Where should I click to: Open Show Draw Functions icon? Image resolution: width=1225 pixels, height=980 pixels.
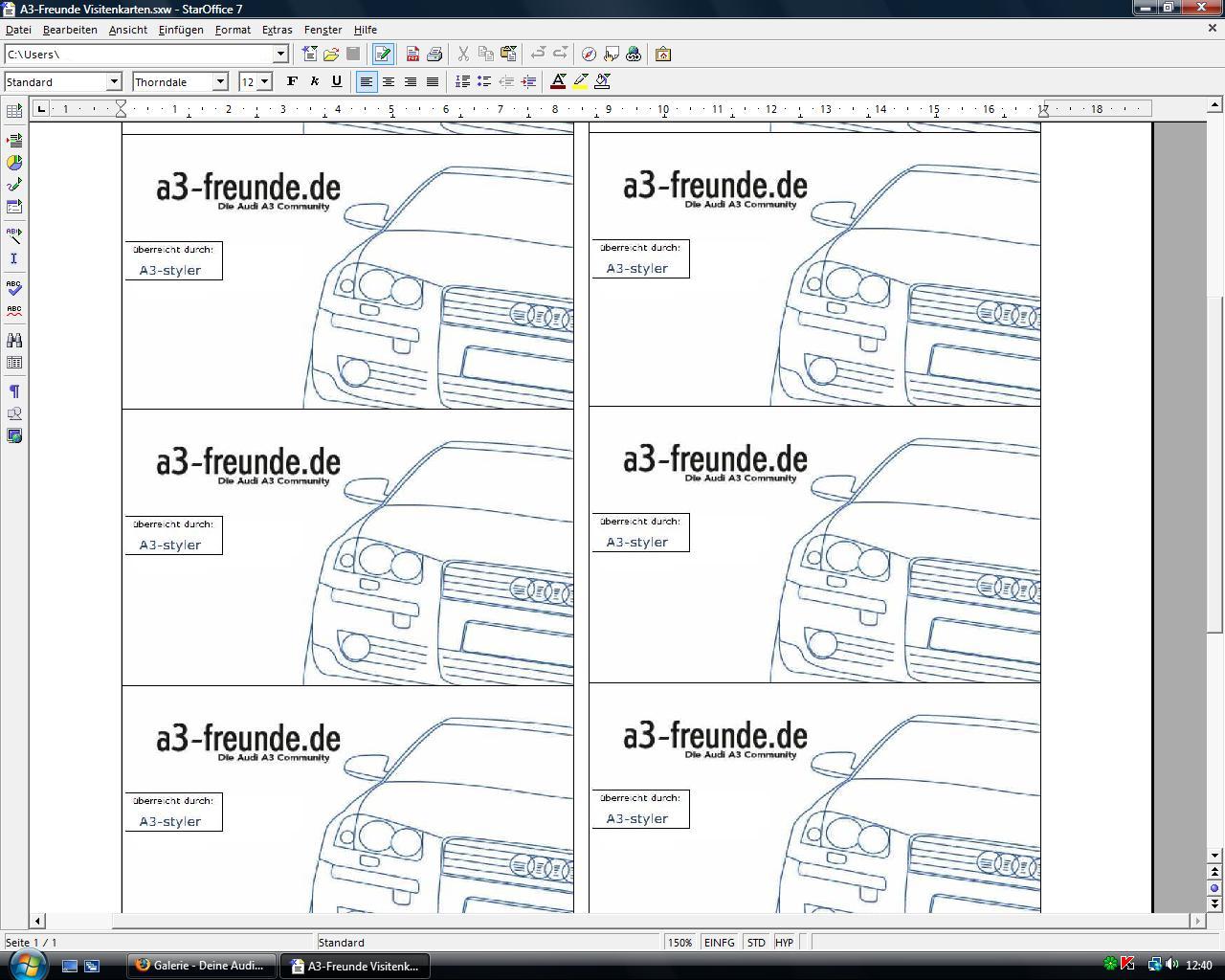pos(14,185)
